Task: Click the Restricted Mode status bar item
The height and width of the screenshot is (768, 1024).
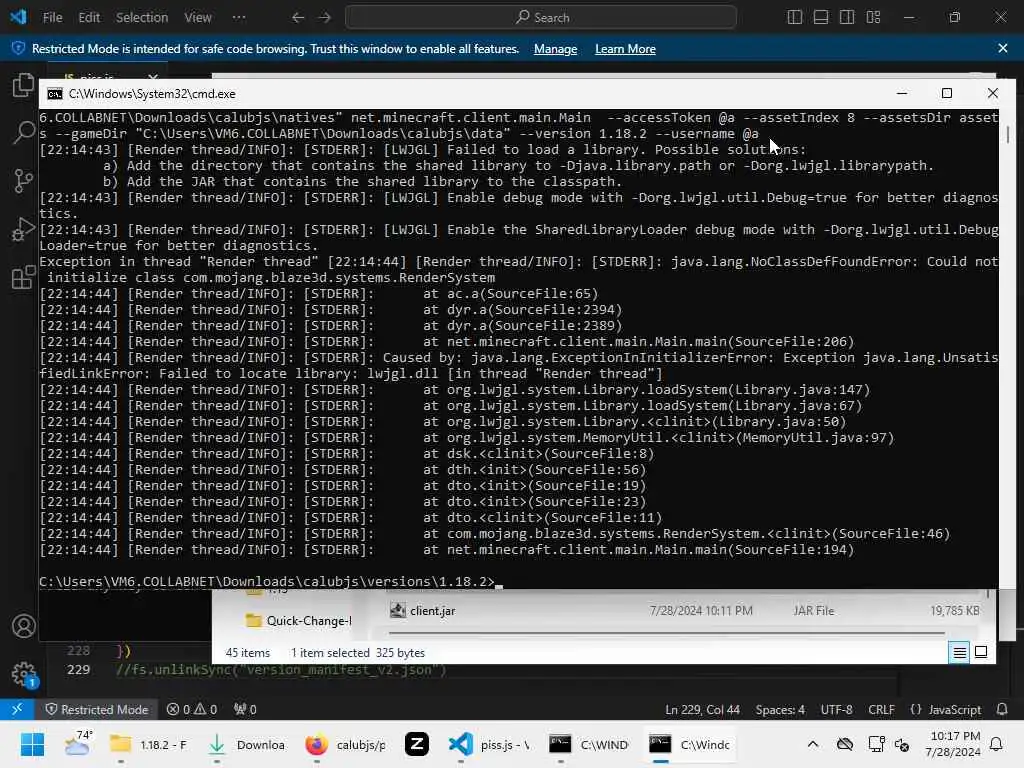Action: (96, 709)
